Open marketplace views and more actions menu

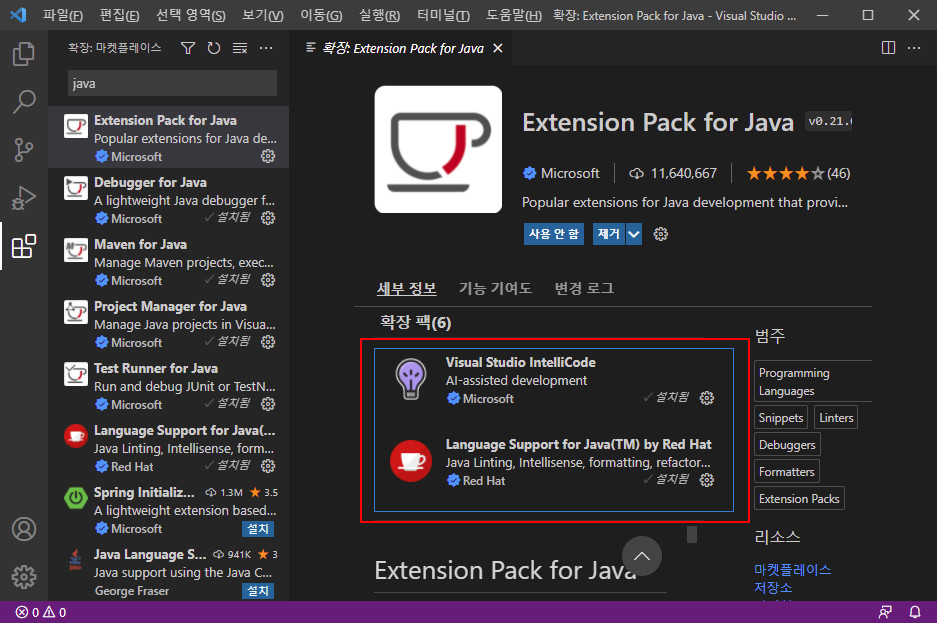(x=266, y=48)
